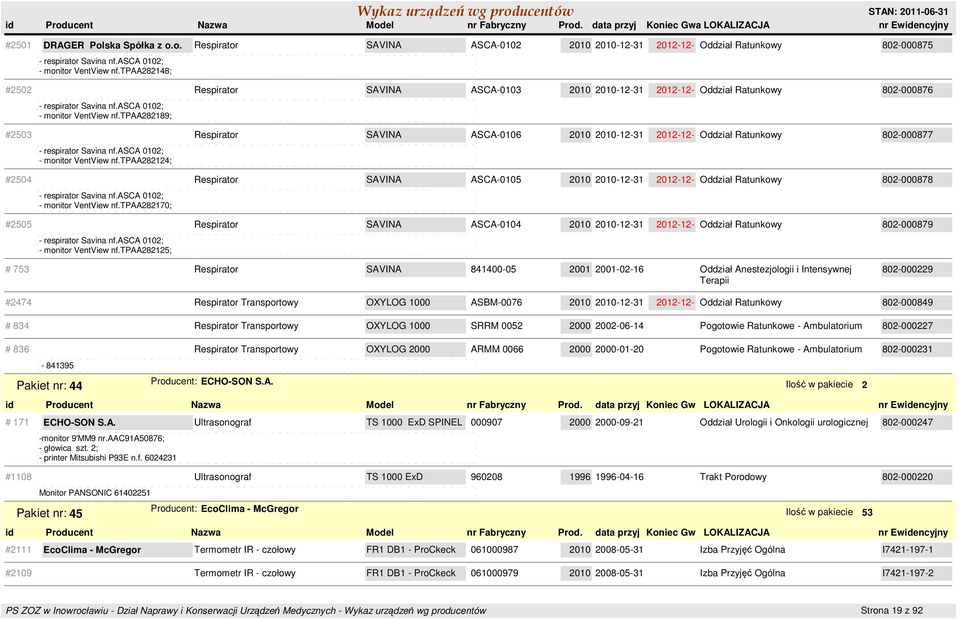Click note 'monitor VentView nf.TPAA282124;'
Screen dimensions: 960x619
tap(107, 160)
